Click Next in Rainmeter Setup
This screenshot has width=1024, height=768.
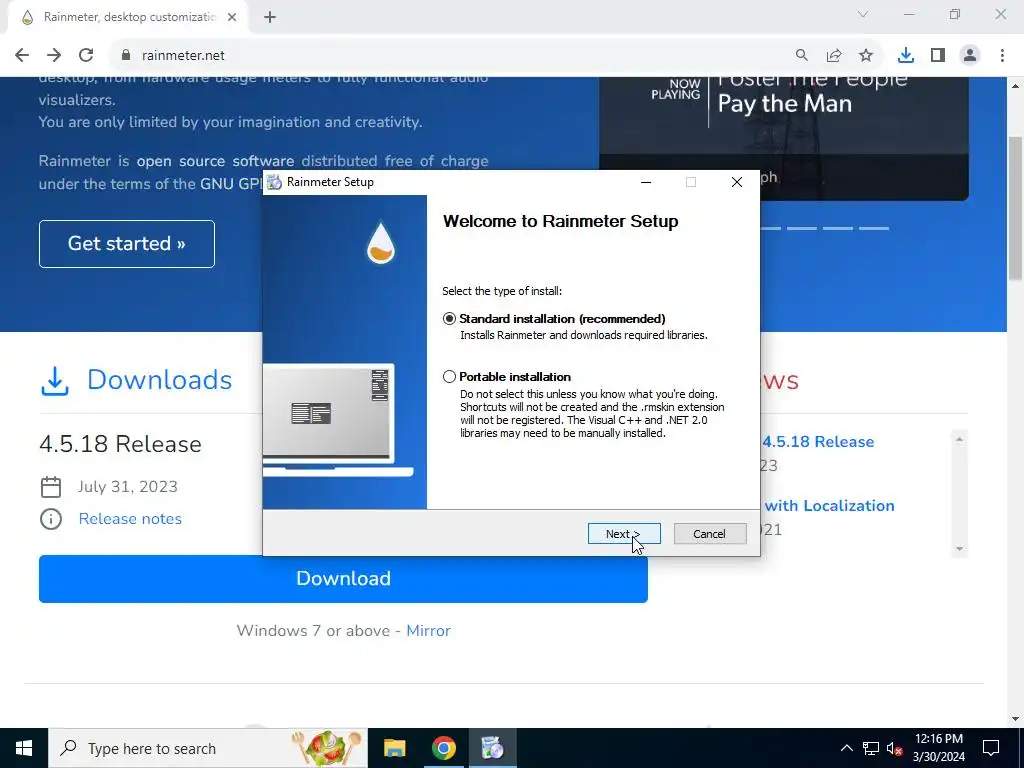pyautogui.click(x=624, y=534)
